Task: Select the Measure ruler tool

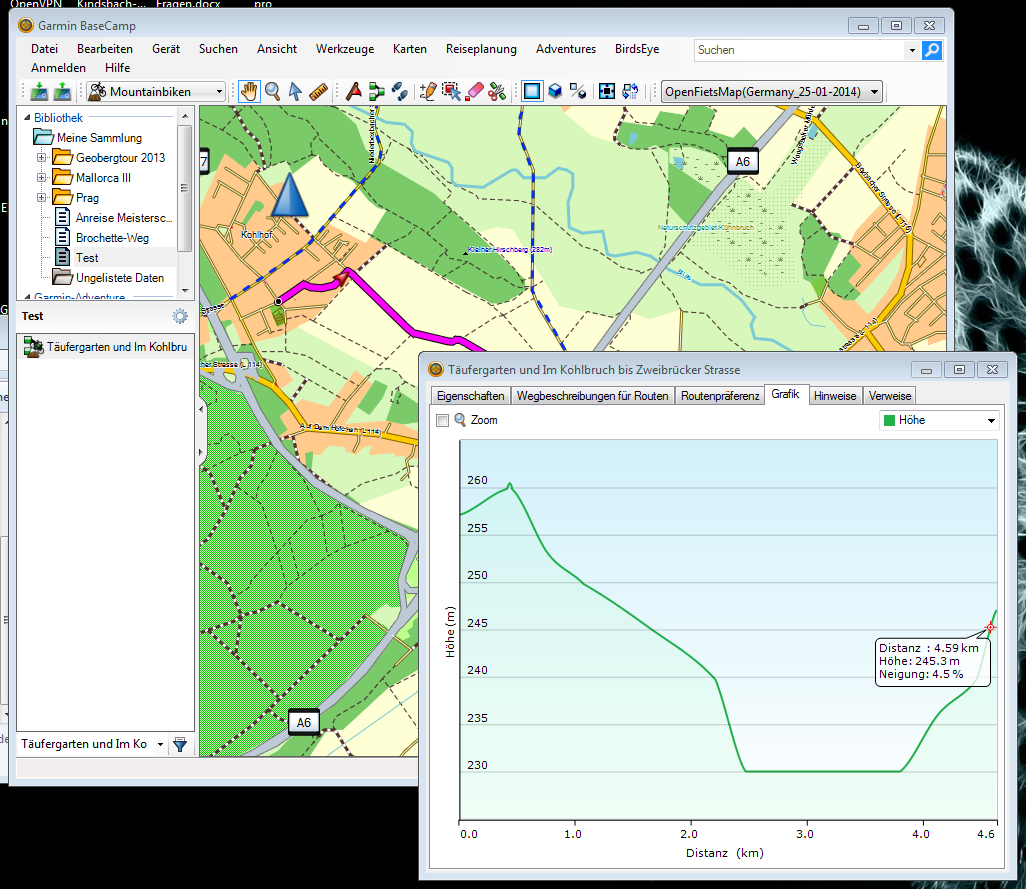Action: click(318, 92)
